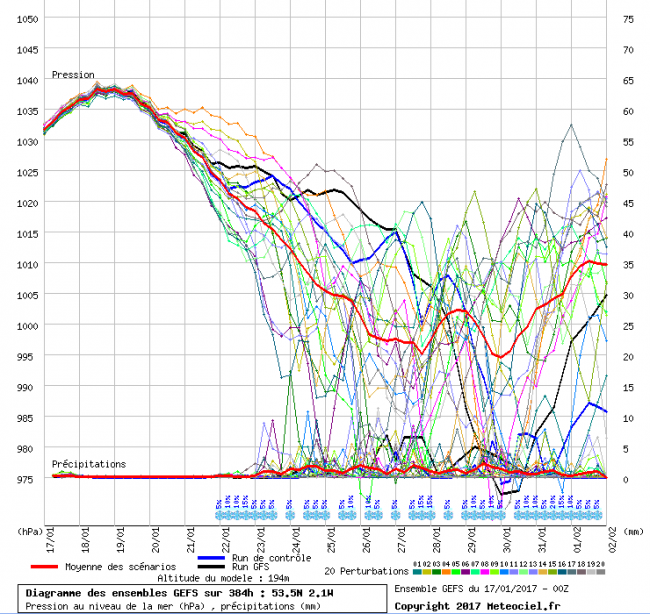Image resolution: width=650 pixels, height=614 pixels.
Task: Click 'Ensemble GEFS du 17/01/2017 - 00Z' text
Action: [481, 589]
